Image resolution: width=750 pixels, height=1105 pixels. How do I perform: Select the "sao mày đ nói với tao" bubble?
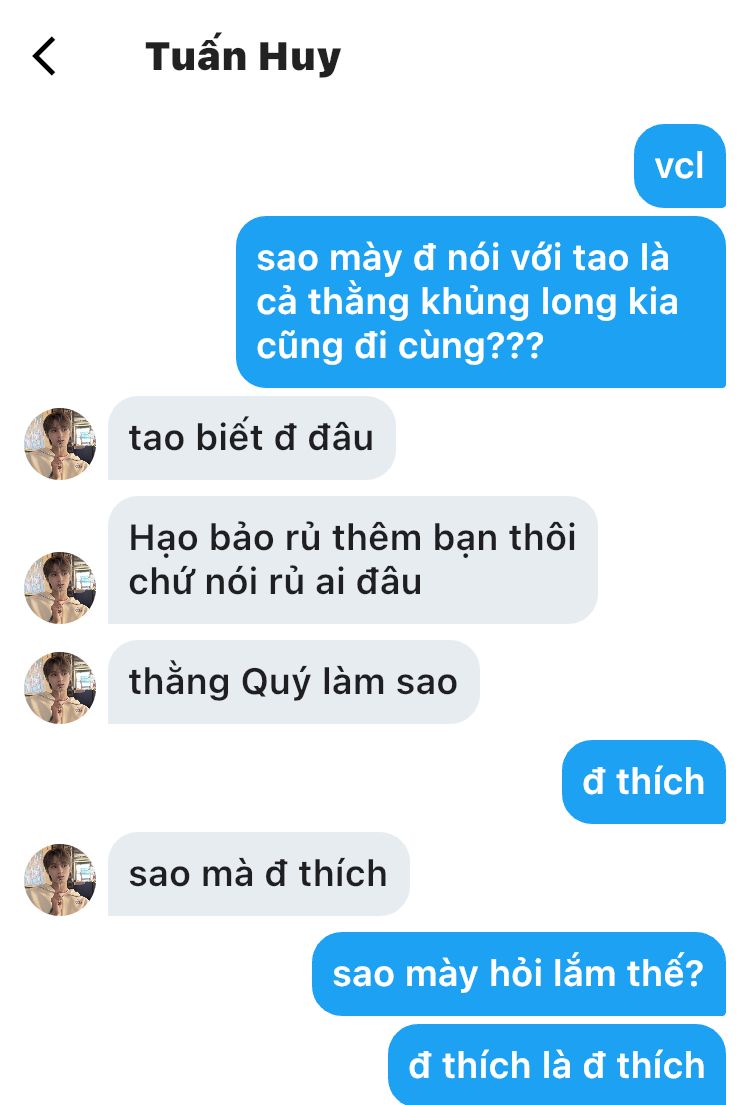[x=481, y=302]
